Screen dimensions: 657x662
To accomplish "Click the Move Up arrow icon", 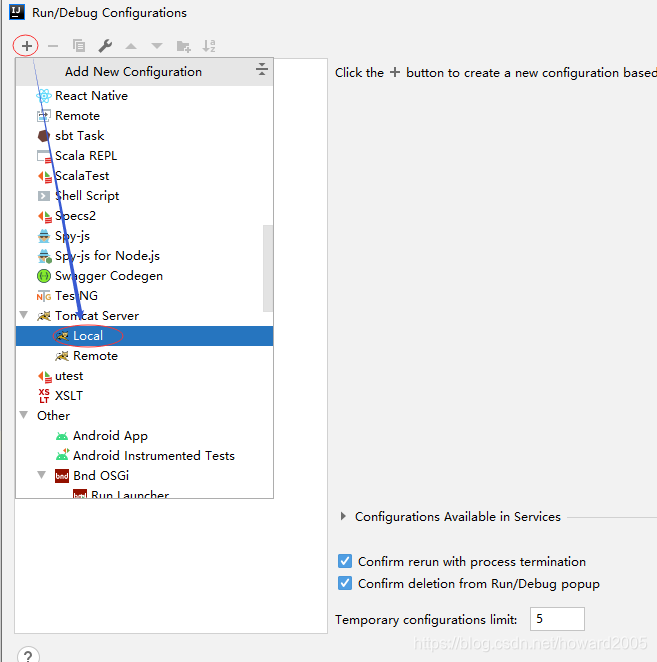I will pos(131,46).
